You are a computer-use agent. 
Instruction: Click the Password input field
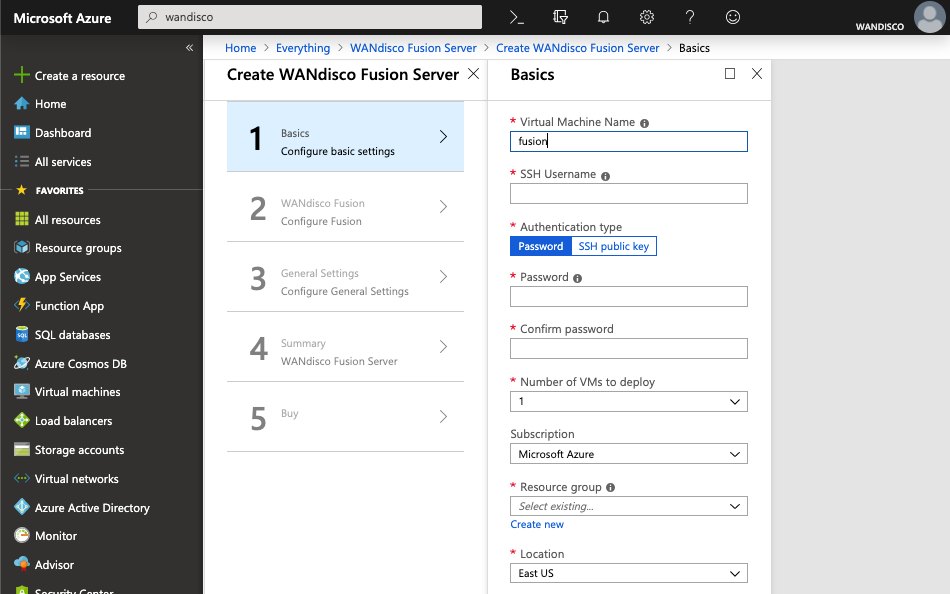click(x=628, y=296)
